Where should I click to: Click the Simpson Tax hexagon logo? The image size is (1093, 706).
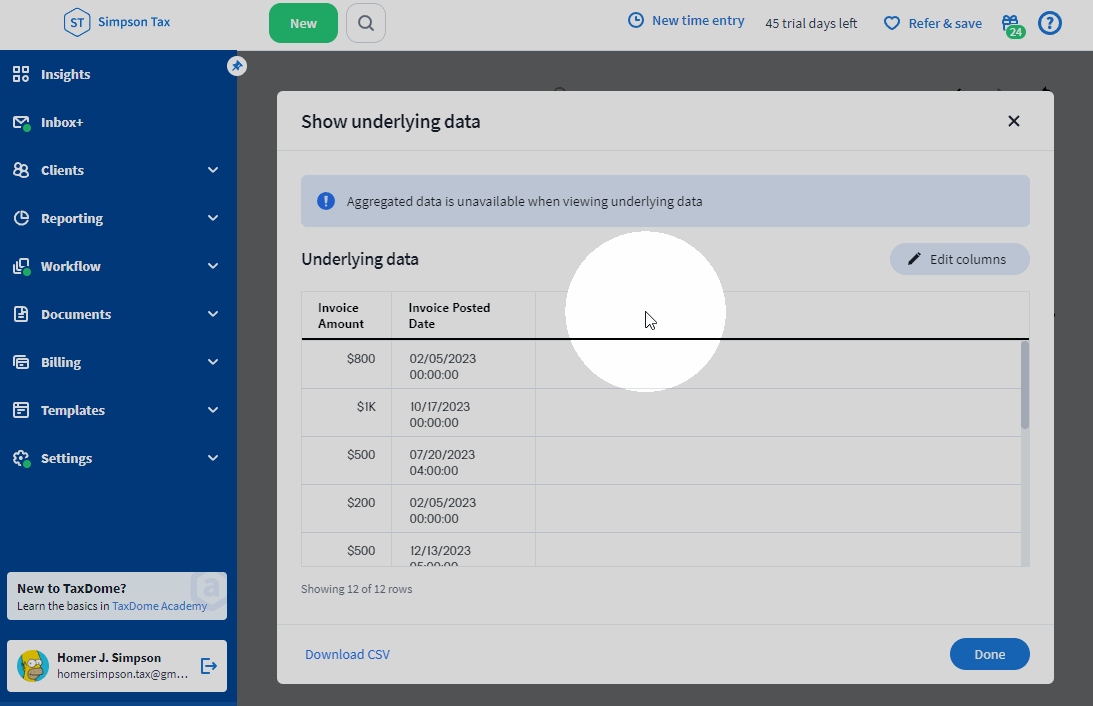tap(77, 22)
